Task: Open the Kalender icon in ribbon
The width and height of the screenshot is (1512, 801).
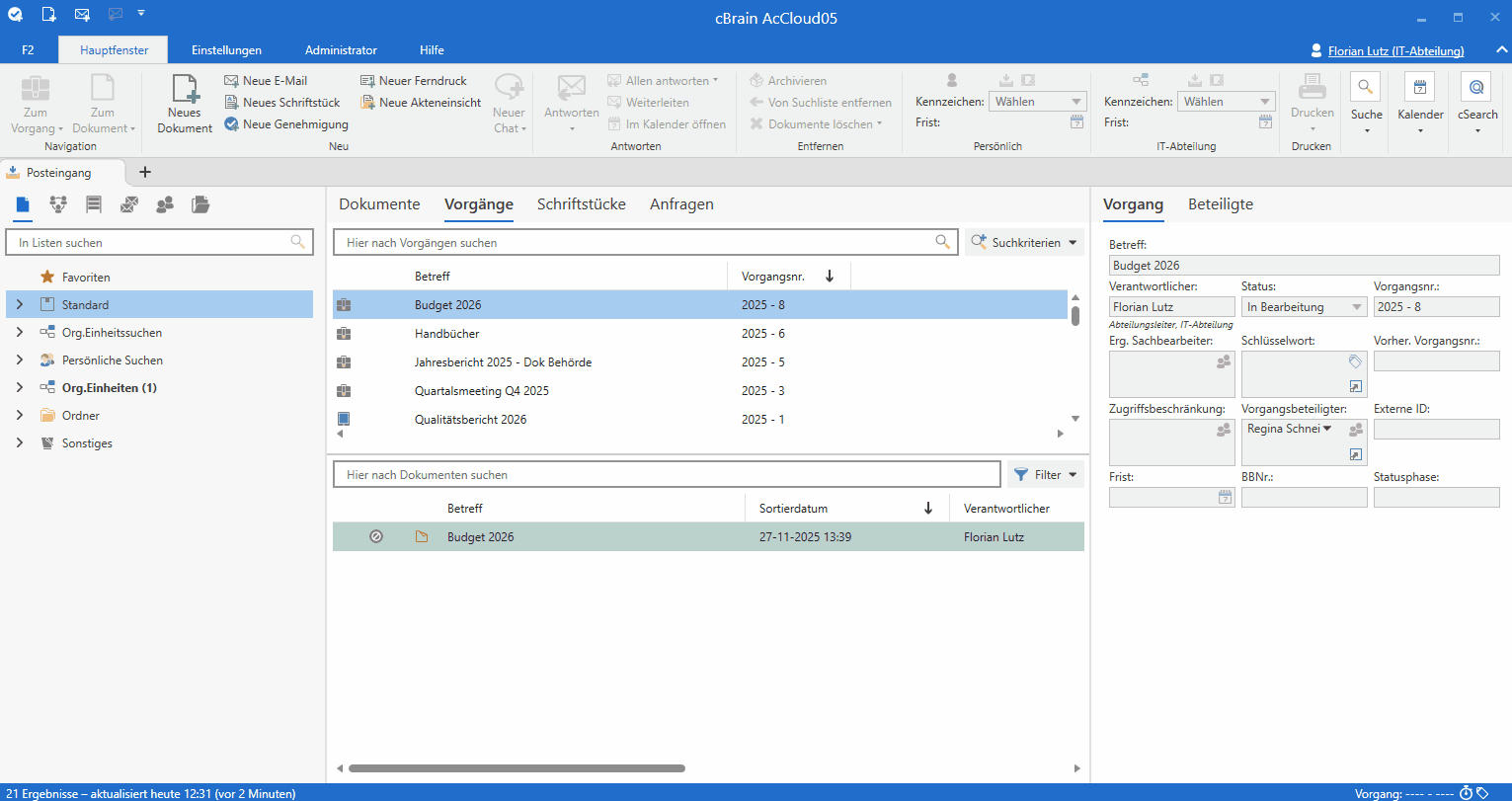Action: tap(1419, 89)
